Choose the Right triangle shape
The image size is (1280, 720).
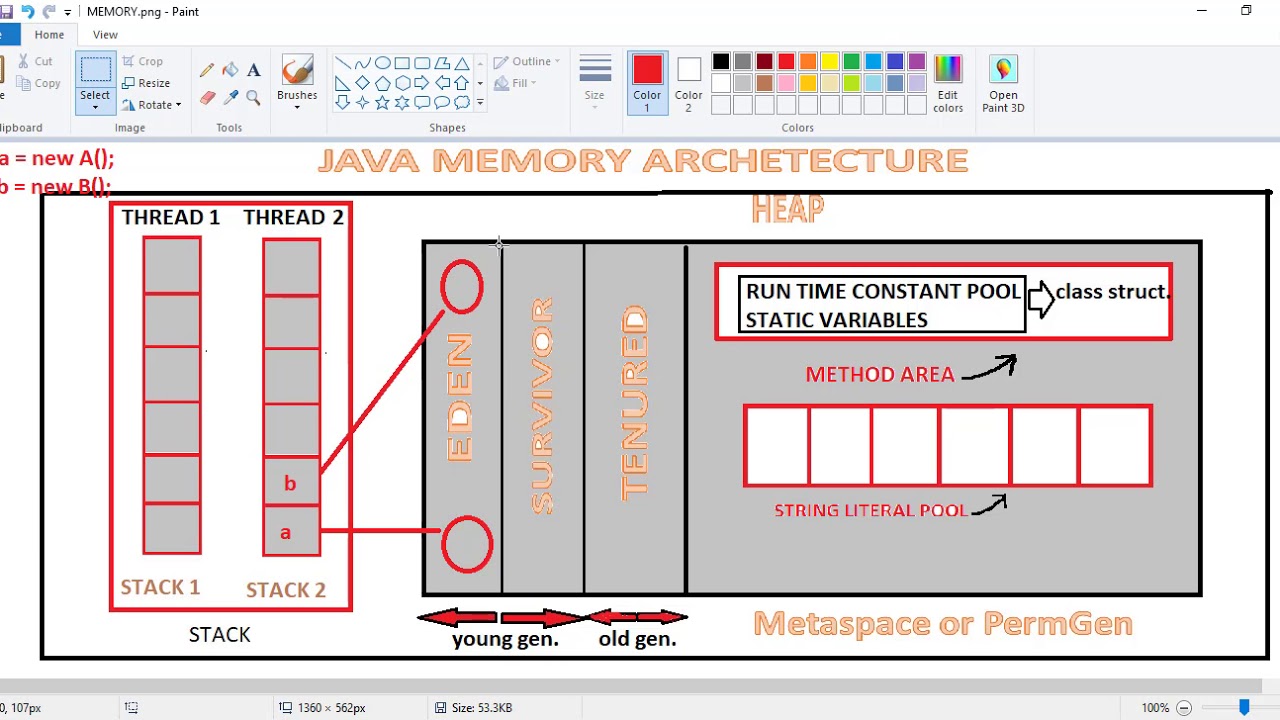click(342, 83)
